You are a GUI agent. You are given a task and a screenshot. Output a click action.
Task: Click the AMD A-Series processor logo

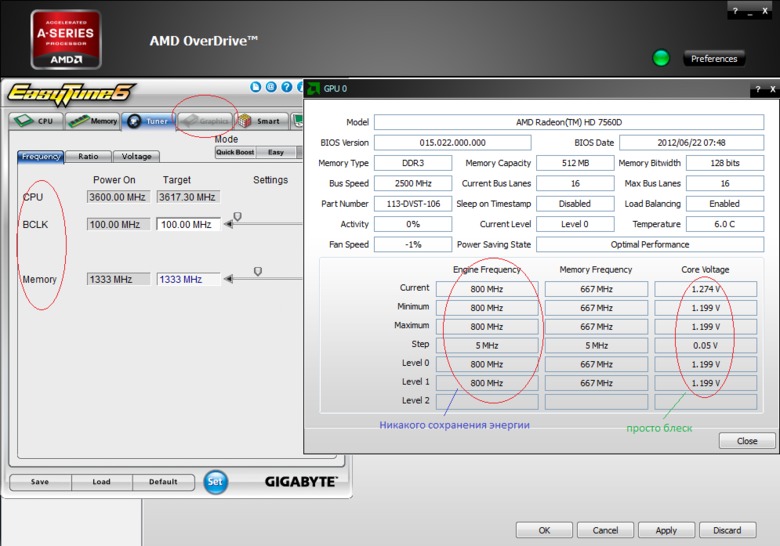coord(66,40)
